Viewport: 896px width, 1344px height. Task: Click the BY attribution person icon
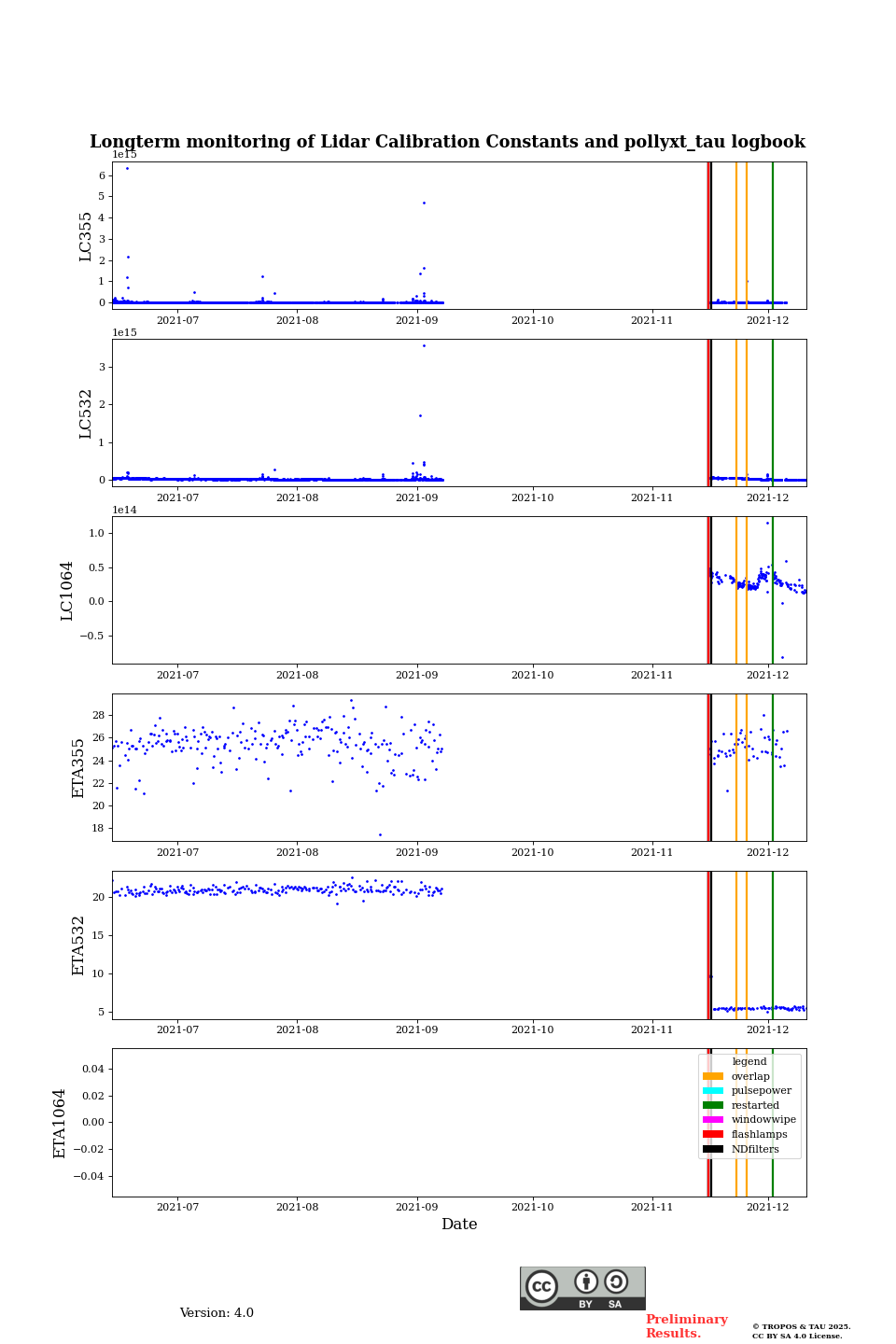[x=586, y=1281]
